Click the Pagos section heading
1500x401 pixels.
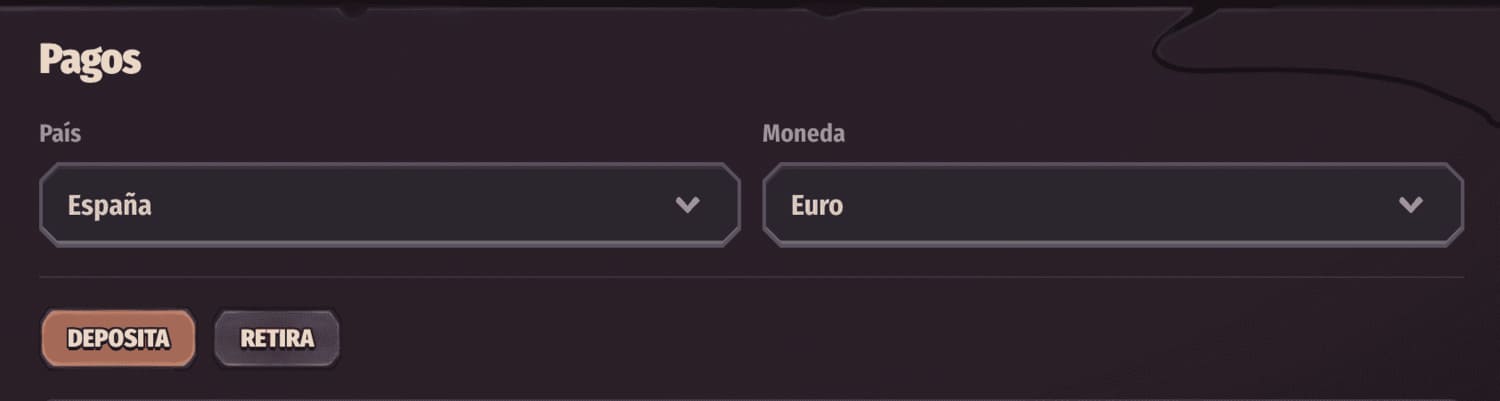(x=90, y=62)
